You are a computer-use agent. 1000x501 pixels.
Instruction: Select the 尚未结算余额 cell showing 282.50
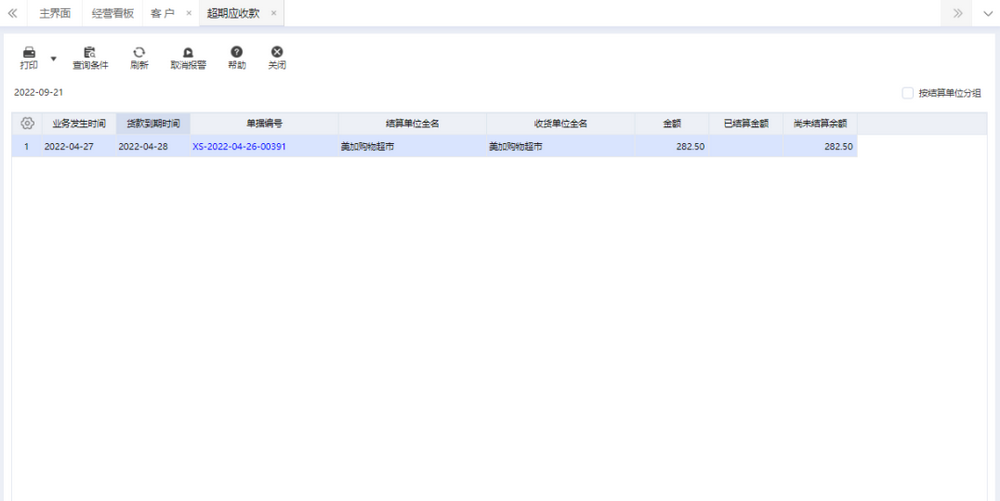[820, 146]
